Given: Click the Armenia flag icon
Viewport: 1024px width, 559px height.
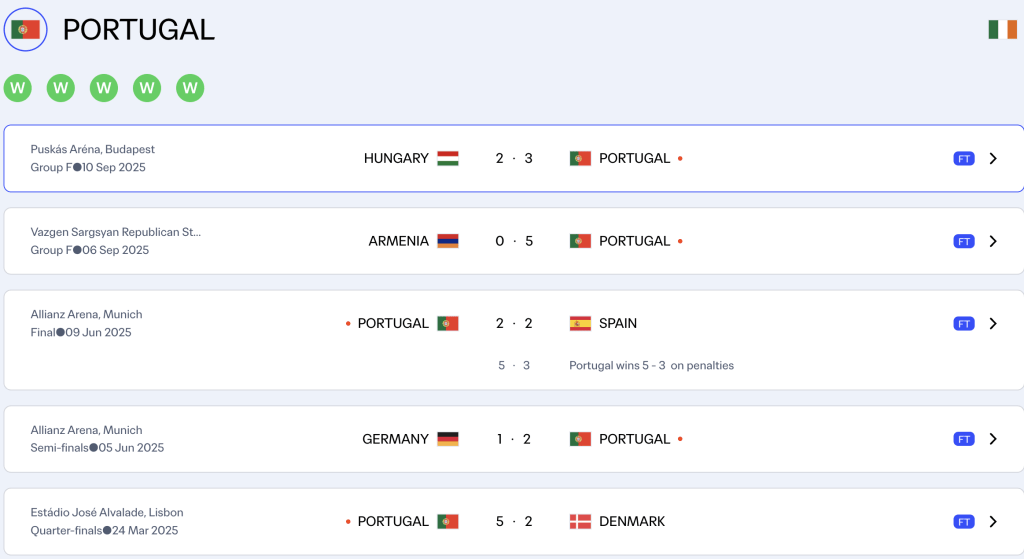Looking at the screenshot, I should [448, 241].
